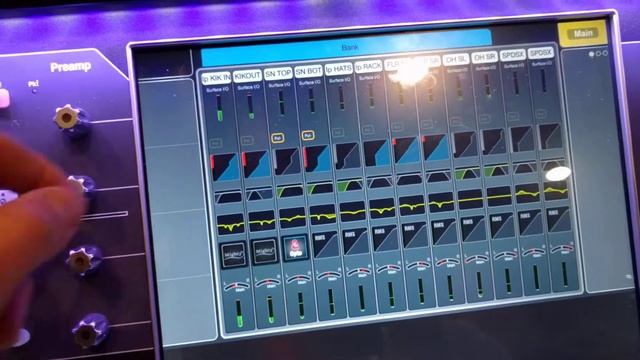The image size is (640, 360).
Task: Select the SN TOP channel name
Action: (x=278, y=73)
